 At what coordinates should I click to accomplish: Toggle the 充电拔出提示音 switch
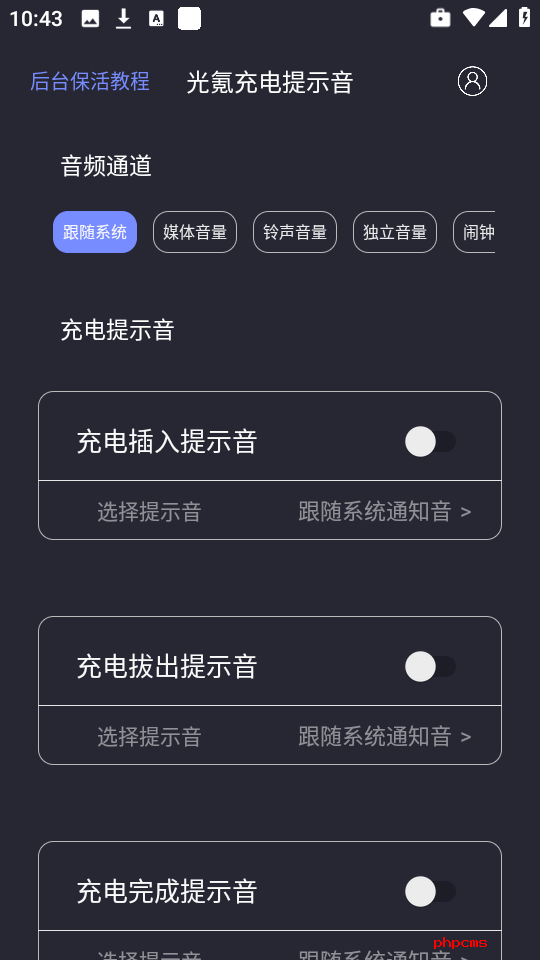pyautogui.click(x=430, y=666)
